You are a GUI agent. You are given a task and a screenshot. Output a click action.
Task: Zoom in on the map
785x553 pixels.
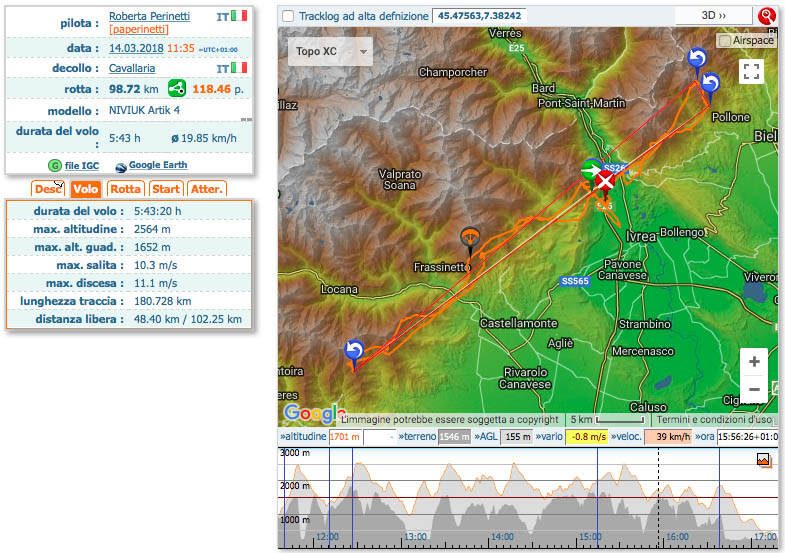[754, 362]
